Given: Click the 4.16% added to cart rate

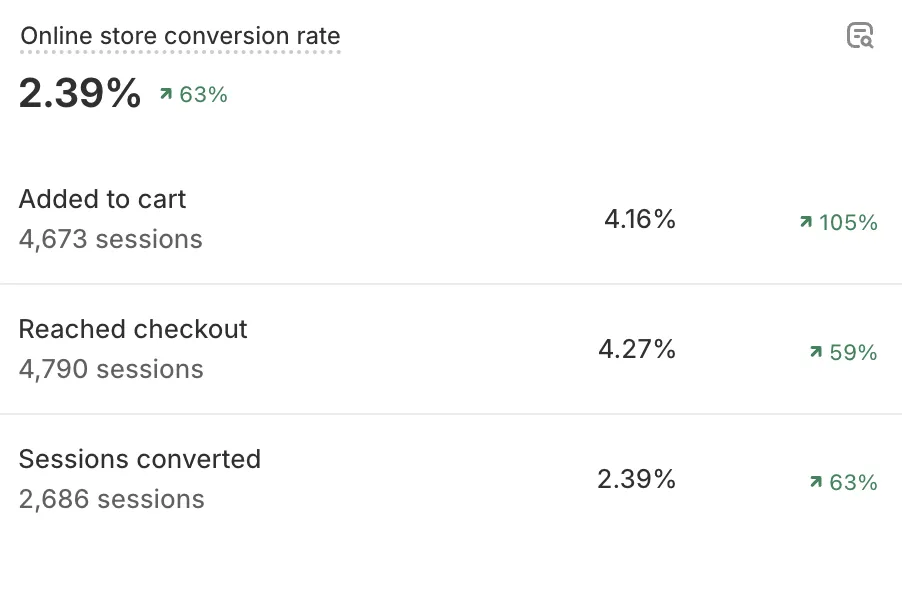Looking at the screenshot, I should coord(640,219).
